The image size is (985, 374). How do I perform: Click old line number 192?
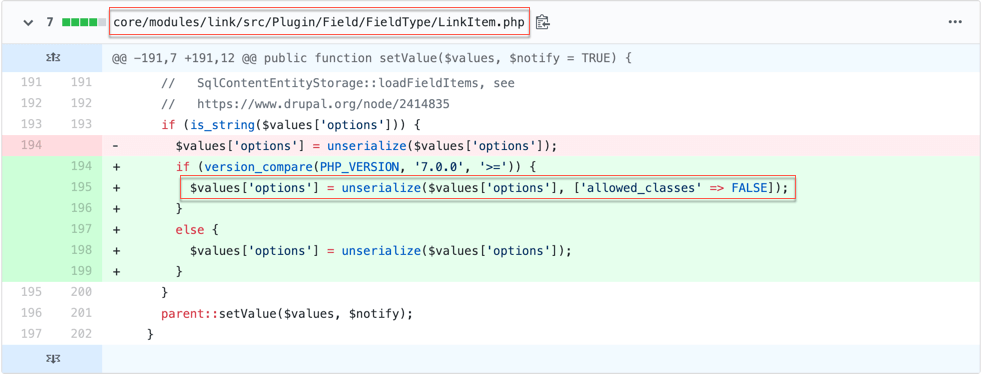pyautogui.click(x=30, y=103)
